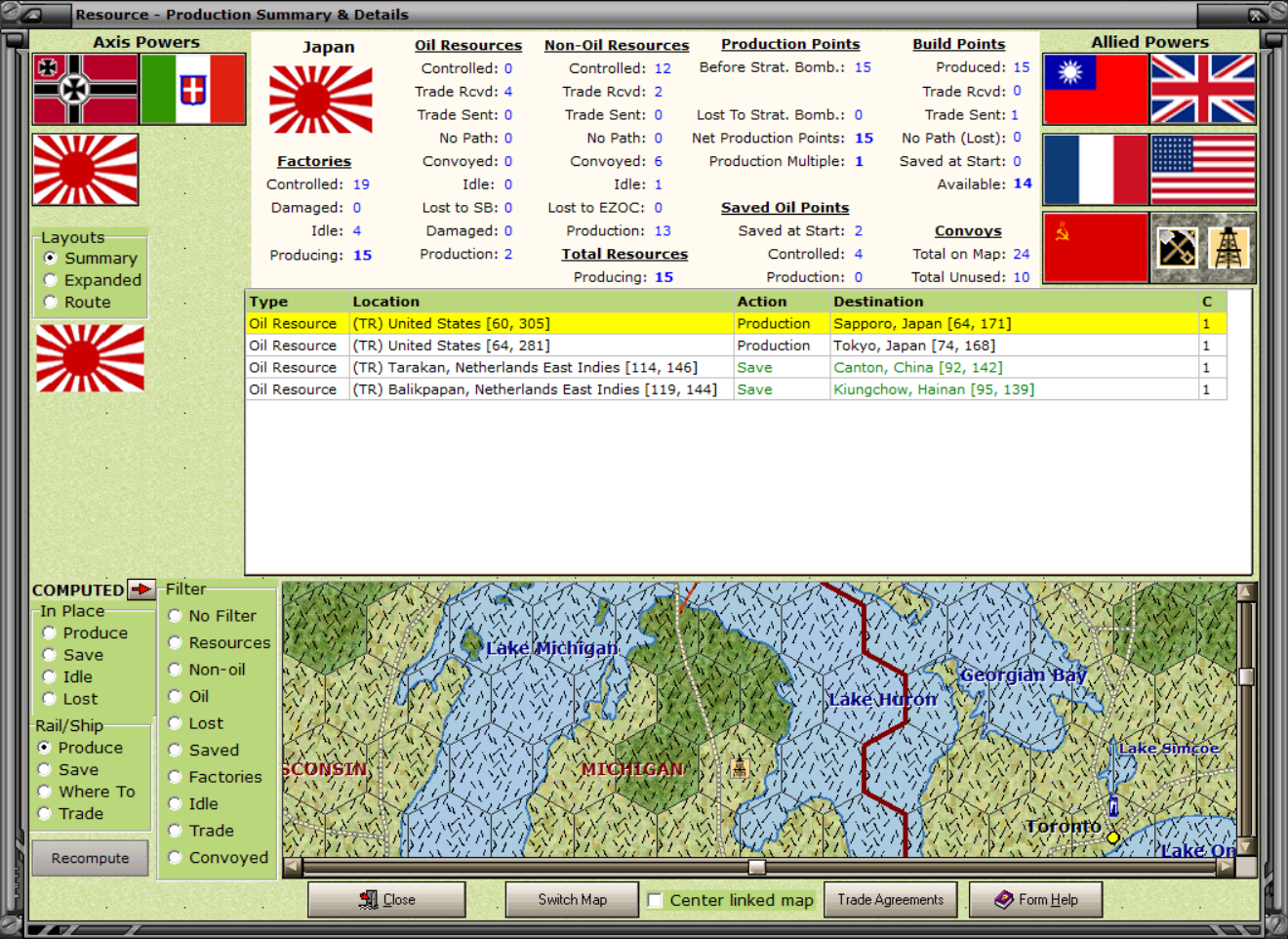
Task: Select the Germany flag under Axis Powers
Action: point(85,90)
